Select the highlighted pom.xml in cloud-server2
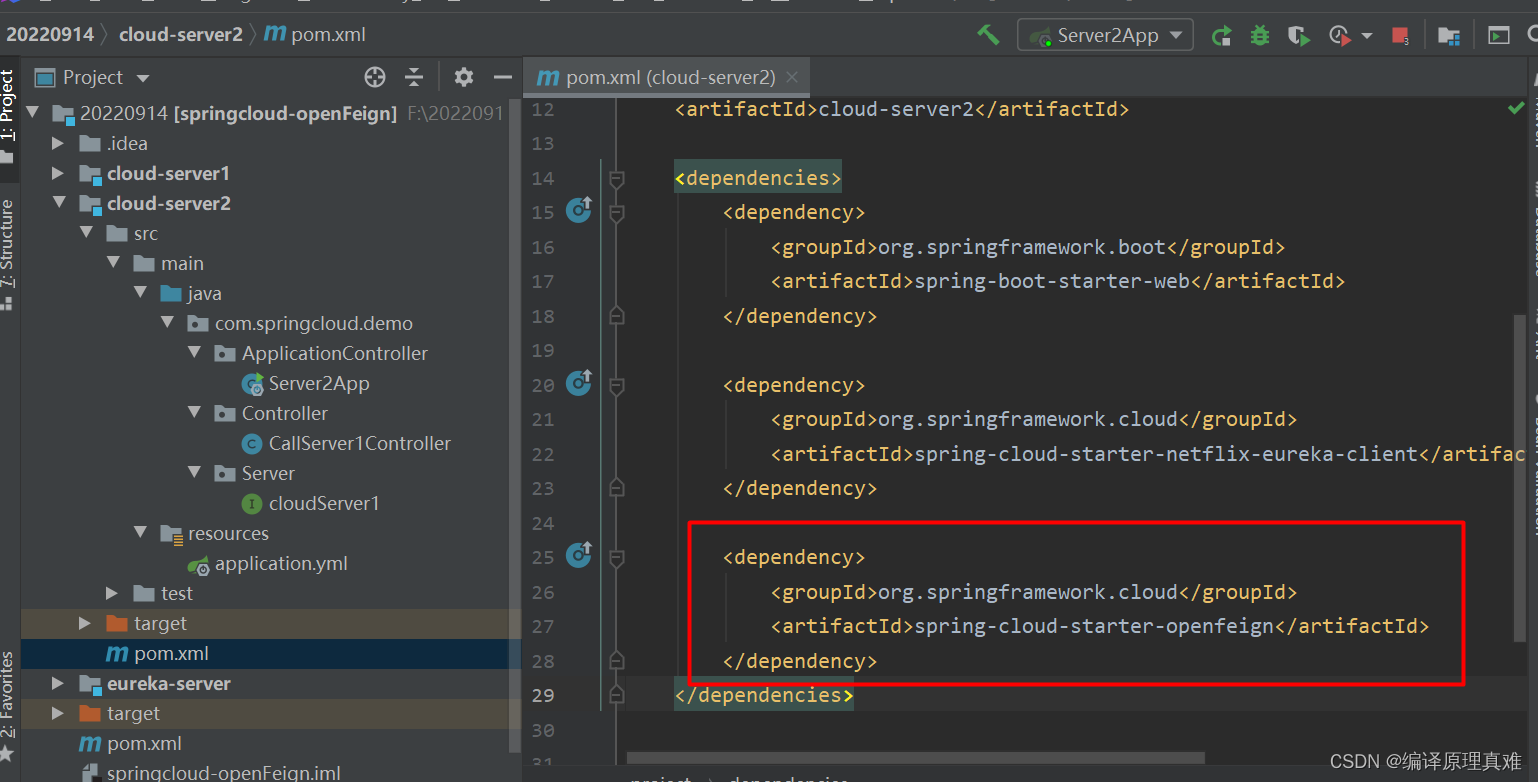Screen dimensions: 1538x782 pos(158,653)
